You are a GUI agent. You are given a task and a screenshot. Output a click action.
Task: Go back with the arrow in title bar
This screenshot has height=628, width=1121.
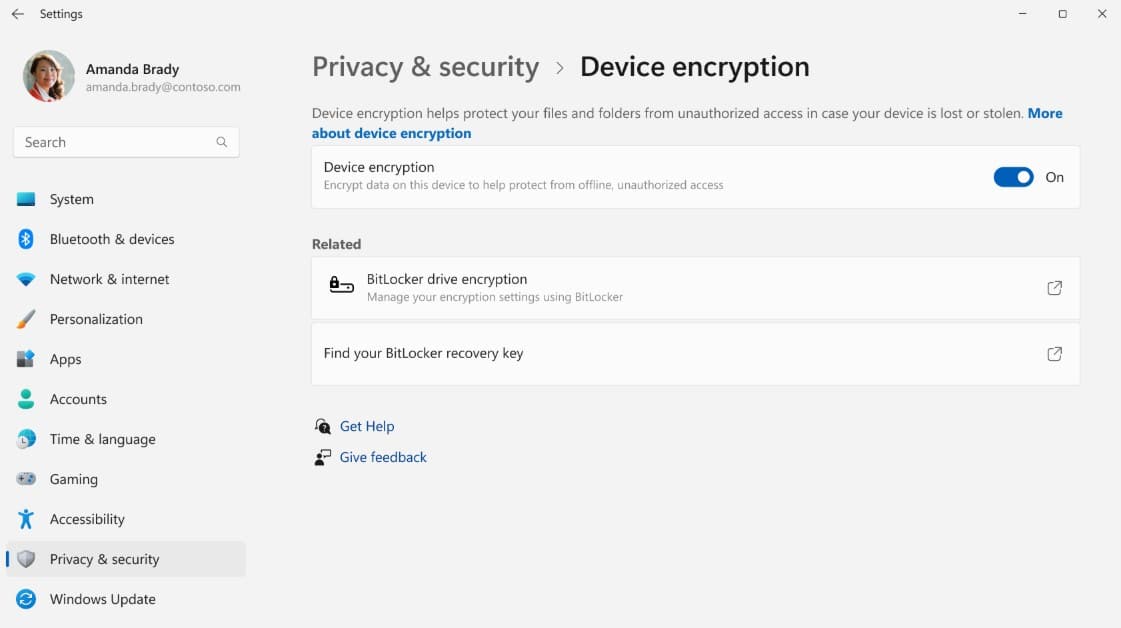click(x=18, y=14)
